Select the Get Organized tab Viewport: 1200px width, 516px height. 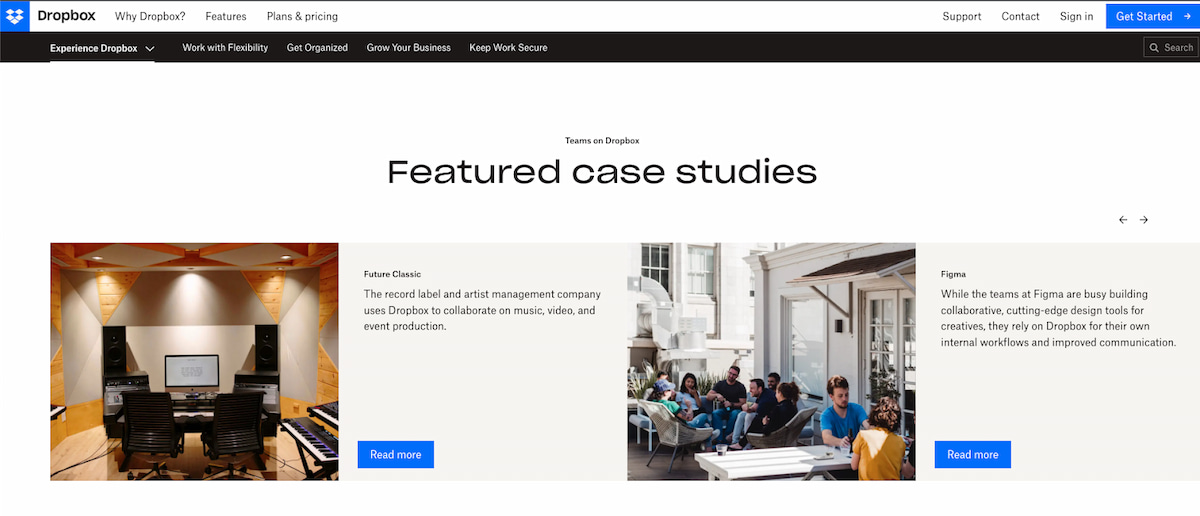tap(317, 47)
